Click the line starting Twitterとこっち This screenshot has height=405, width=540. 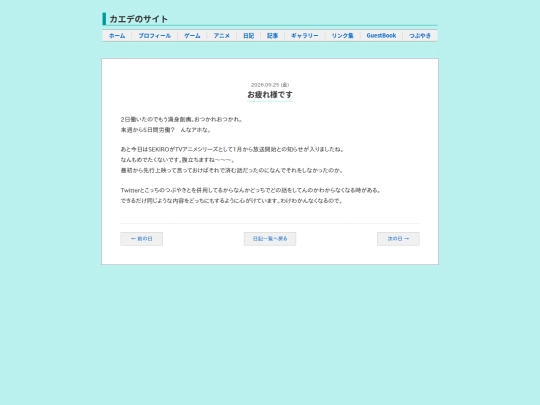(251, 190)
